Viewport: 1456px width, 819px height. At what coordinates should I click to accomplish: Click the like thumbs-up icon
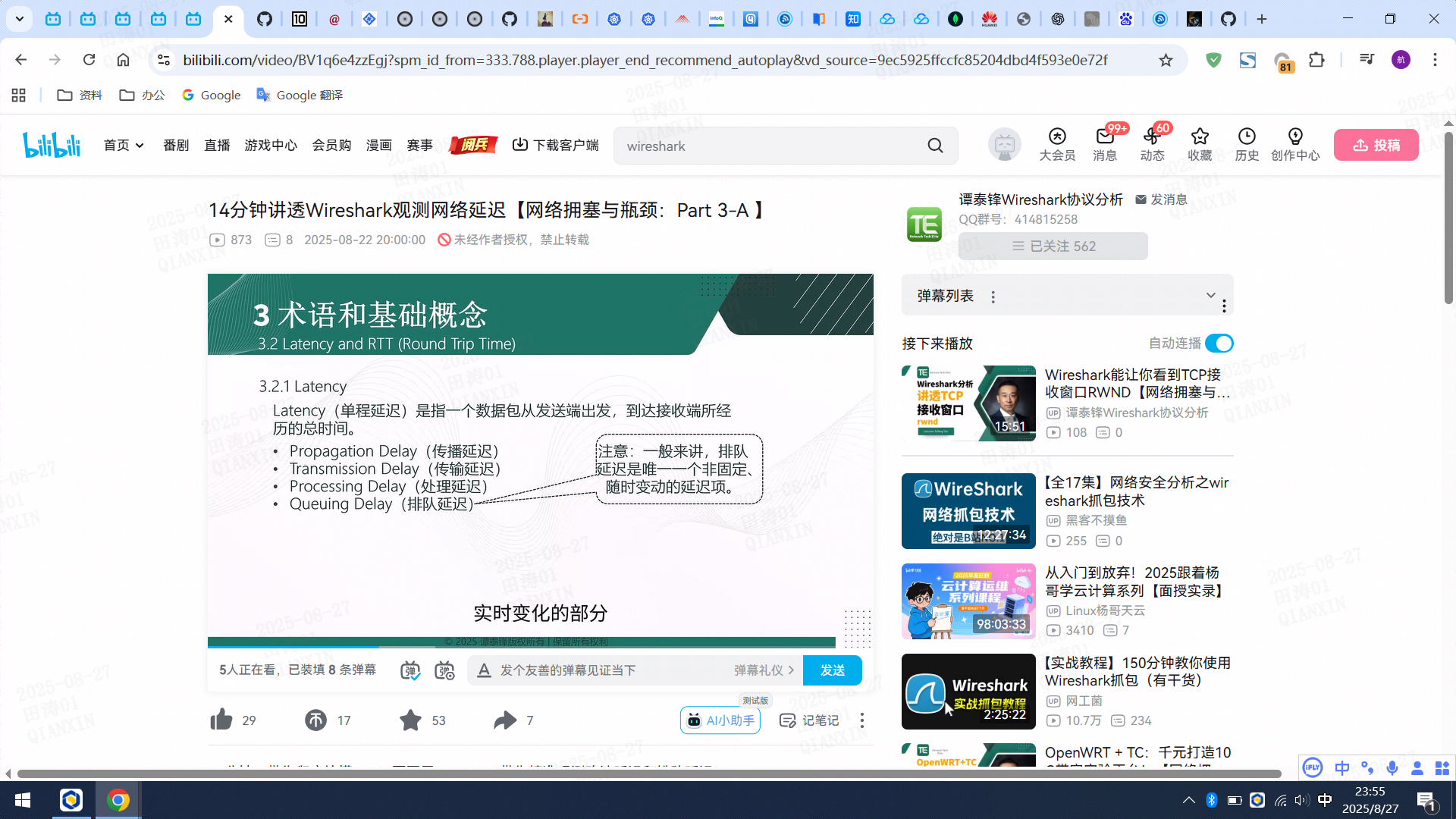[221, 720]
